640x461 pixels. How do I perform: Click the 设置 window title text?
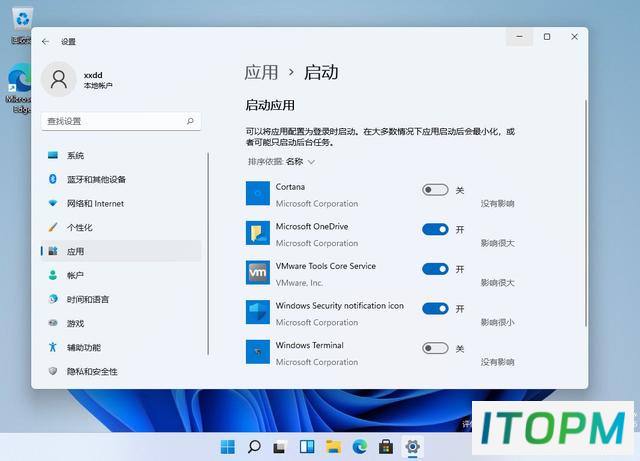pyautogui.click(x=68, y=42)
